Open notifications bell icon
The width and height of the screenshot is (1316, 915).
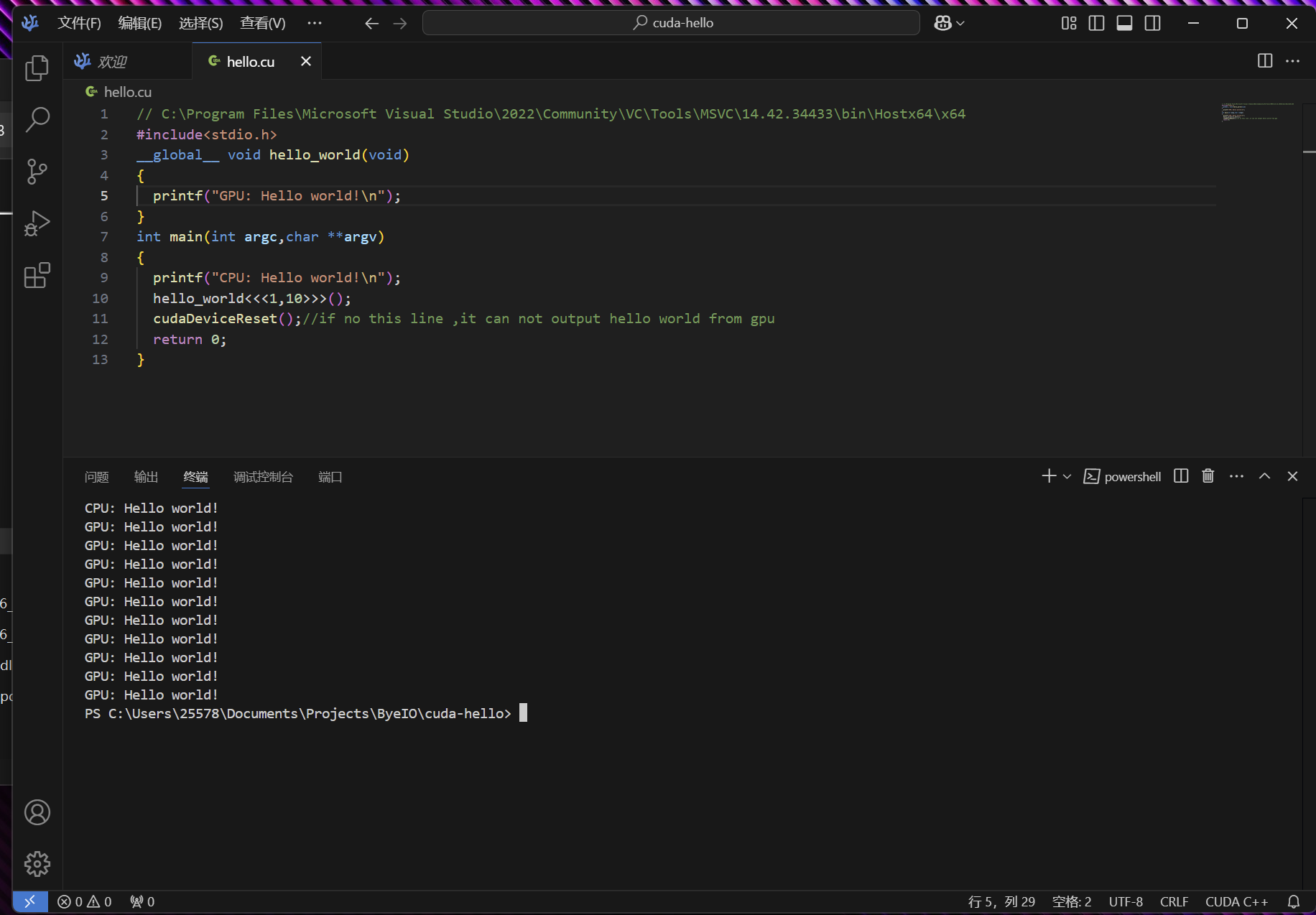pyautogui.click(x=1294, y=901)
